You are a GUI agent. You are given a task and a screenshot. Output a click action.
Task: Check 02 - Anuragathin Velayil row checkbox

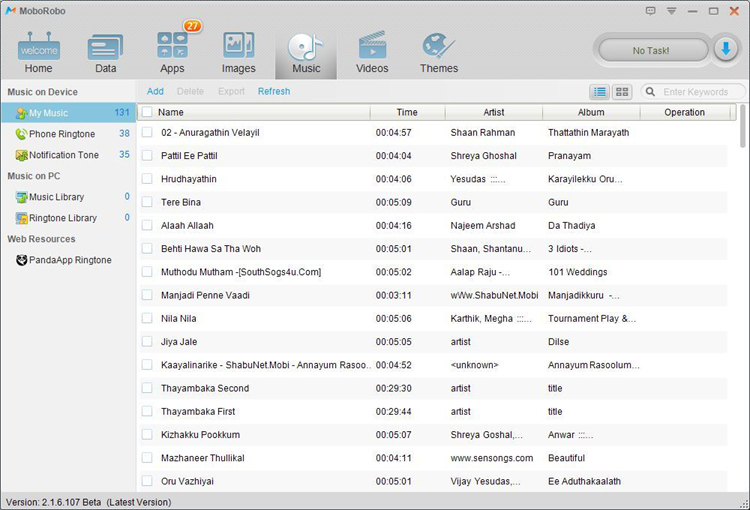[147, 132]
